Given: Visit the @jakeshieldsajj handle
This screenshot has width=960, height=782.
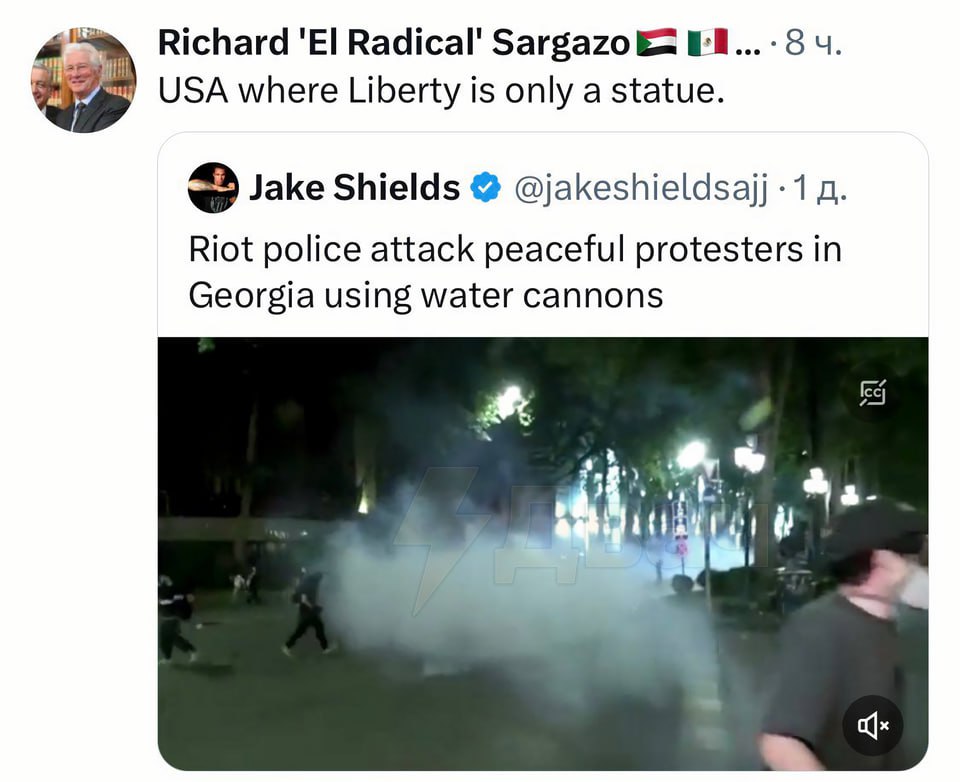Looking at the screenshot, I should pos(640,188).
